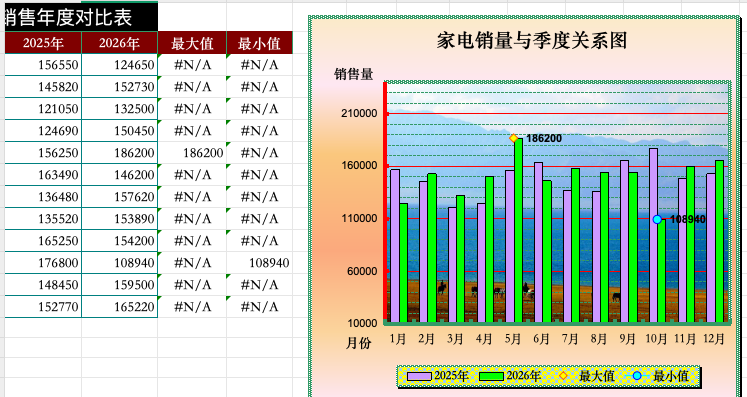Screen dimensions: 747x397
Task: Click the purple 2025年 legend key
Action: pyautogui.click(x=420, y=376)
